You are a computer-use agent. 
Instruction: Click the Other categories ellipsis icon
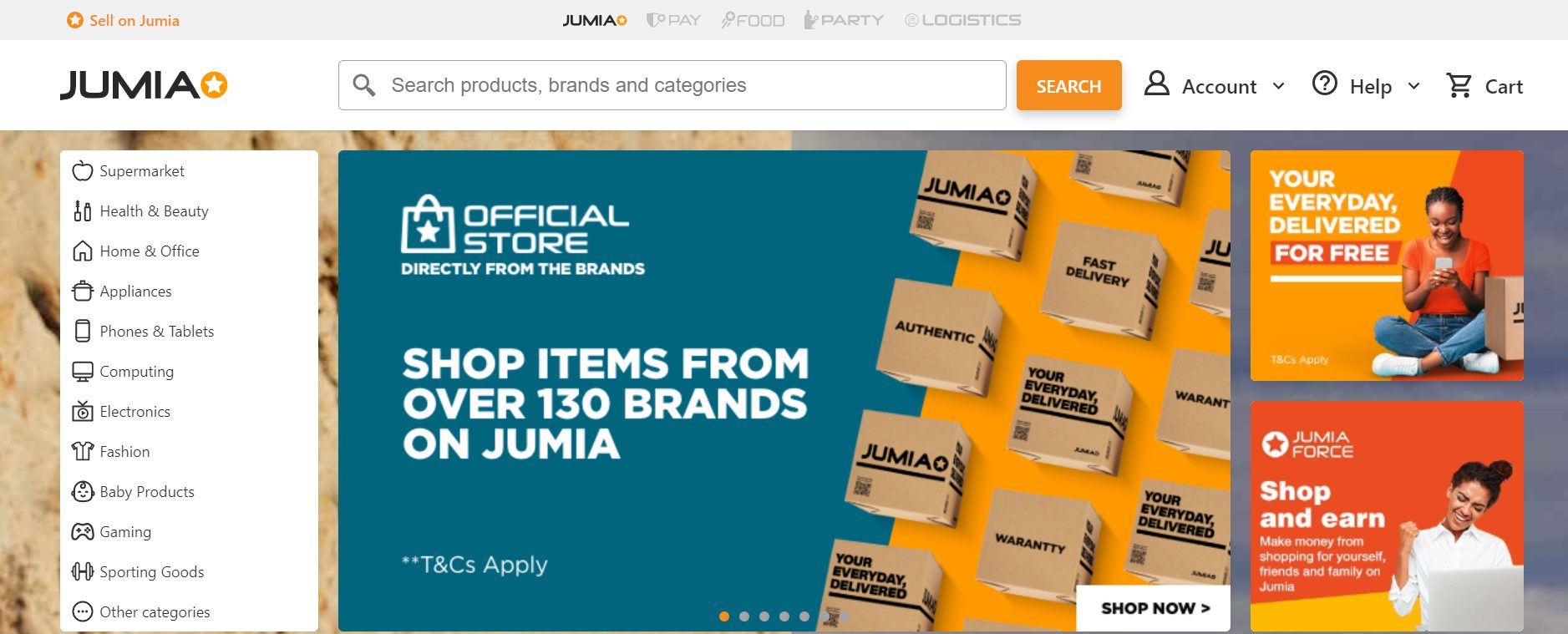83,611
